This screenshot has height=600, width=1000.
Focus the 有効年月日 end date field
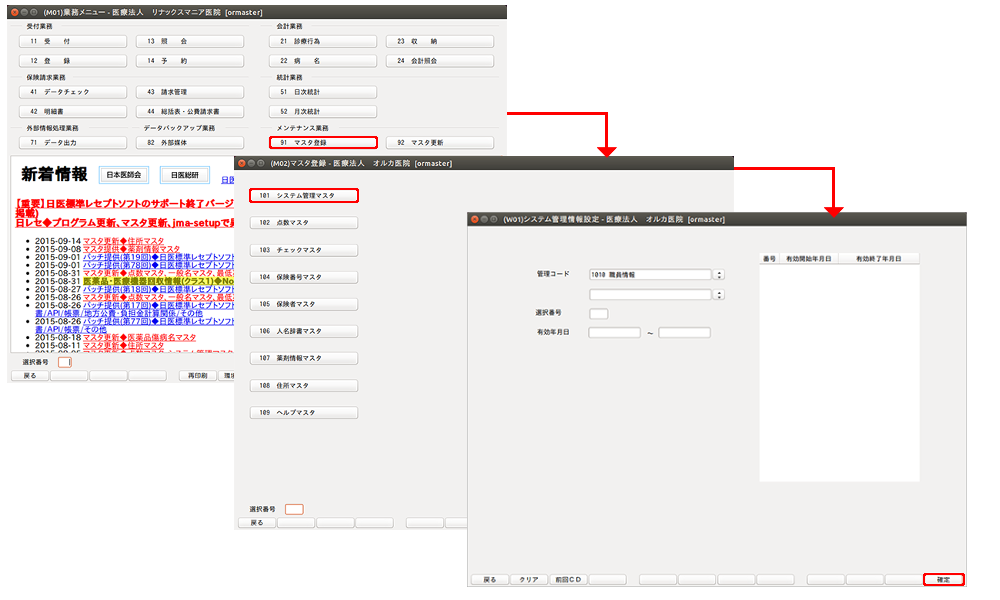[x=684, y=333]
